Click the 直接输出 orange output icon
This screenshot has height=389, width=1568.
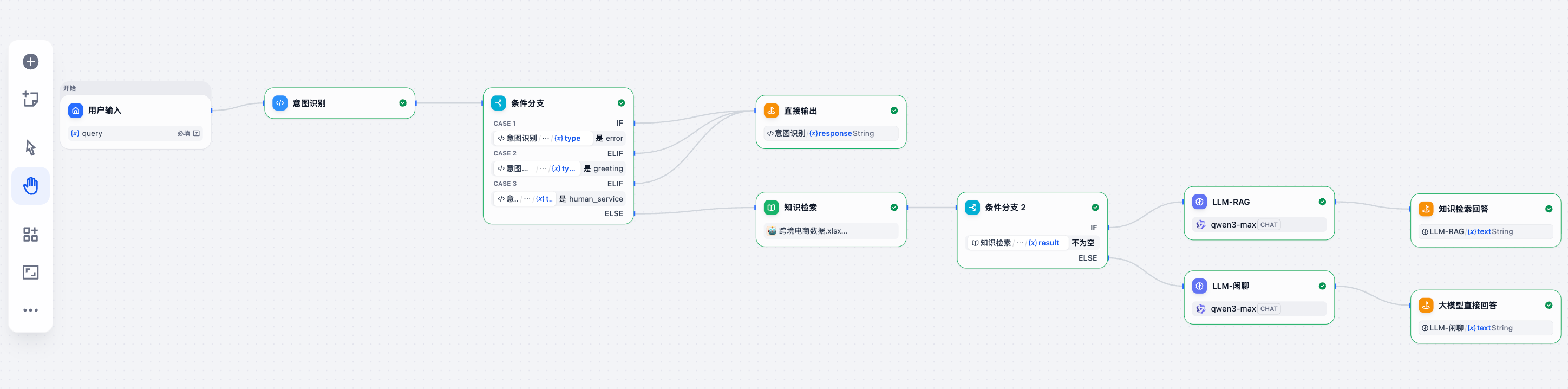point(771,111)
